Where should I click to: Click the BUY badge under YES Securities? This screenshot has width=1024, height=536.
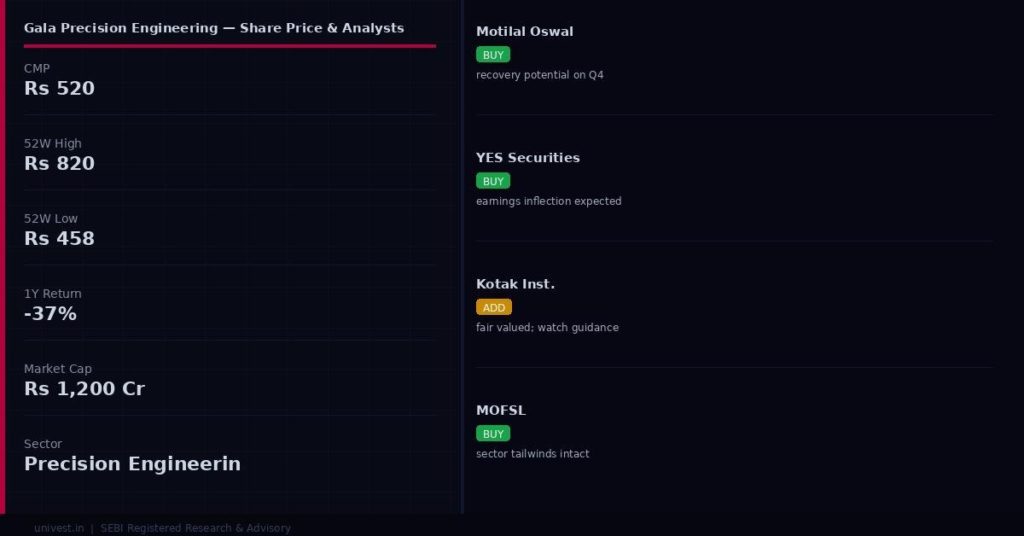493,181
